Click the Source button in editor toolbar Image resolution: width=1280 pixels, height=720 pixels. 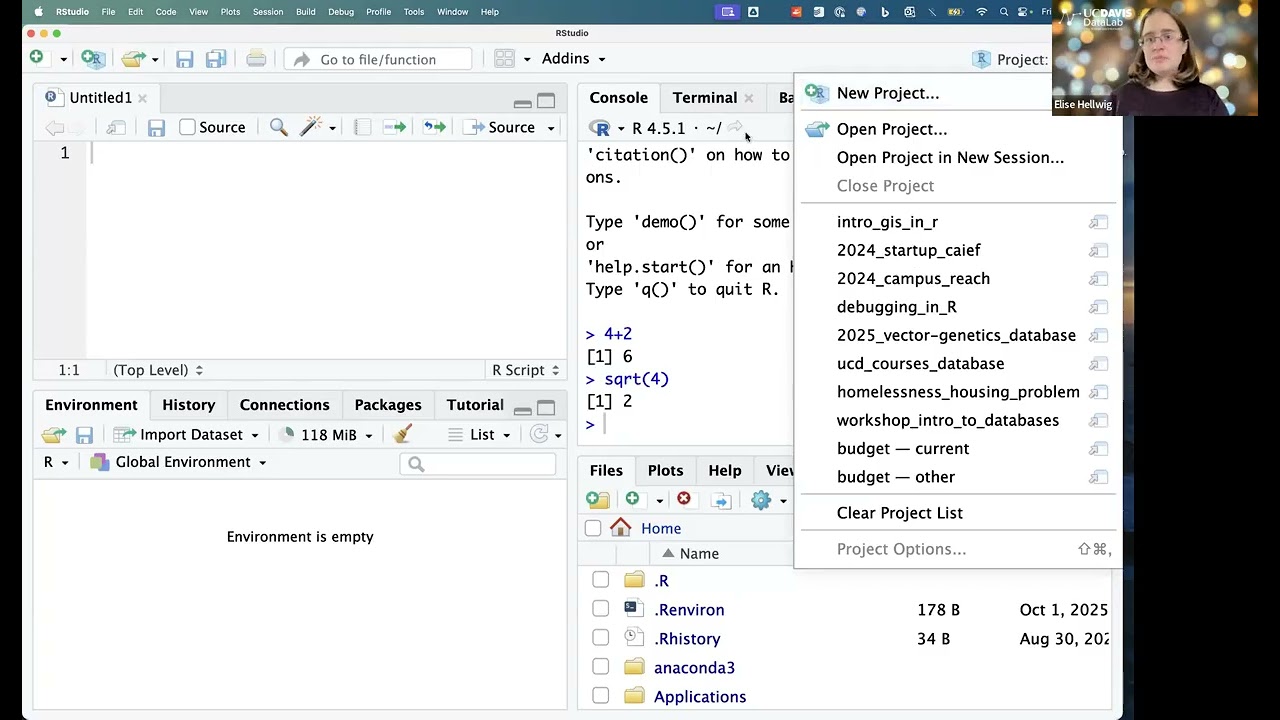click(501, 127)
